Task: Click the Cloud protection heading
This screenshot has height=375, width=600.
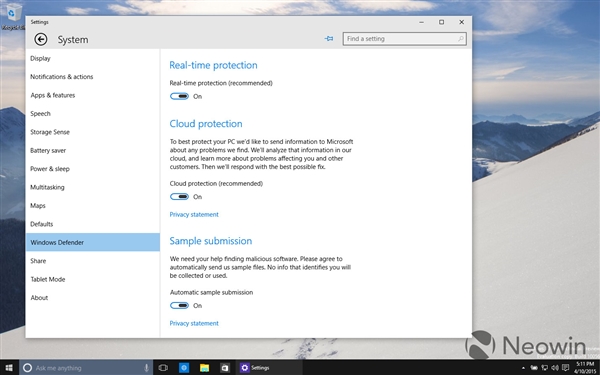Action: coord(206,124)
